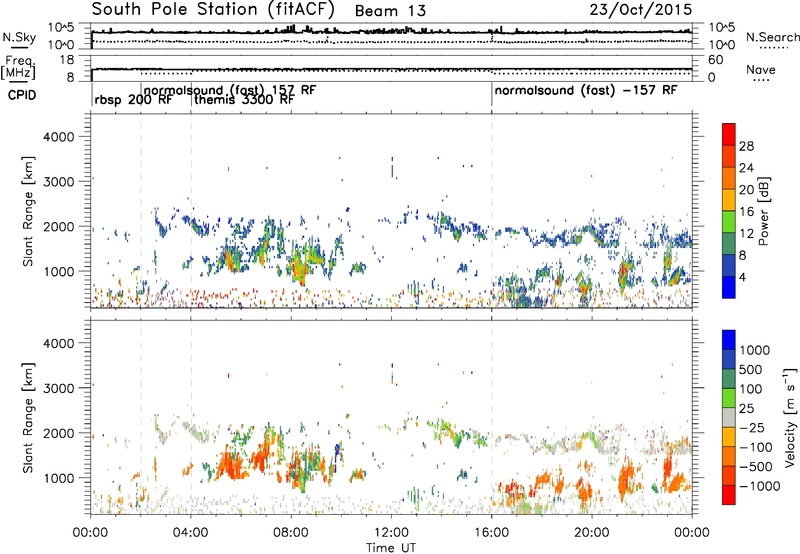Click the '16' power colorbar tick
This screenshot has width=800, height=554.
(746, 212)
